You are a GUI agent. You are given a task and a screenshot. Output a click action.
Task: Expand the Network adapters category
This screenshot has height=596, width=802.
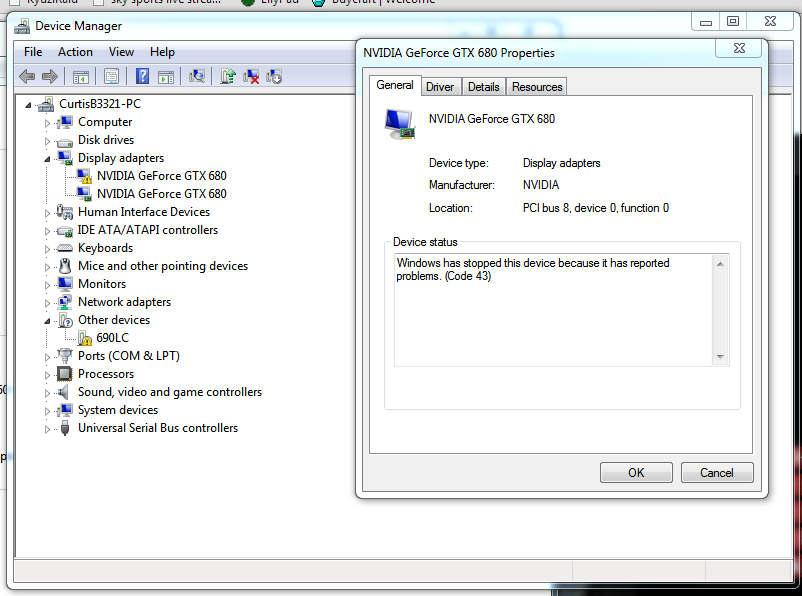[47, 303]
